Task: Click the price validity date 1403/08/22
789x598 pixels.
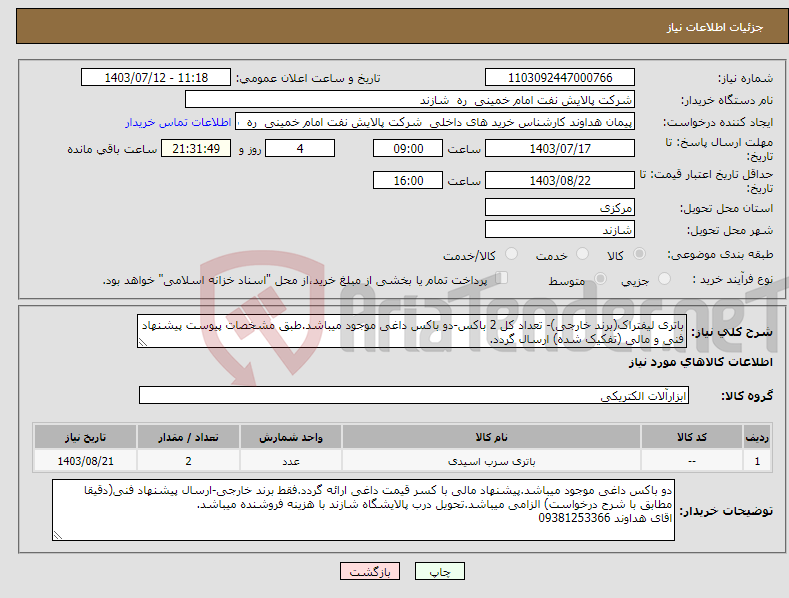Action: (x=560, y=180)
